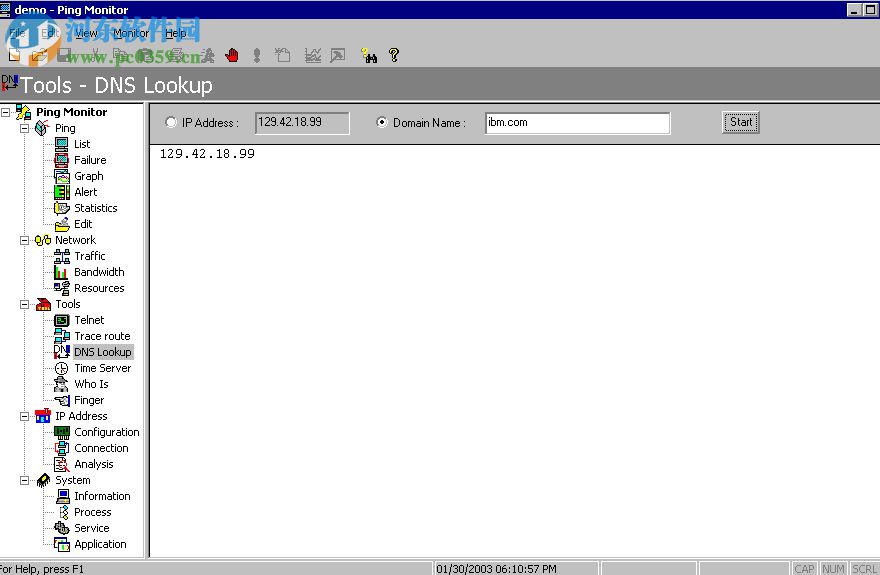Select the Domain Name radio button
Screen dimensions: 880x575
point(382,122)
